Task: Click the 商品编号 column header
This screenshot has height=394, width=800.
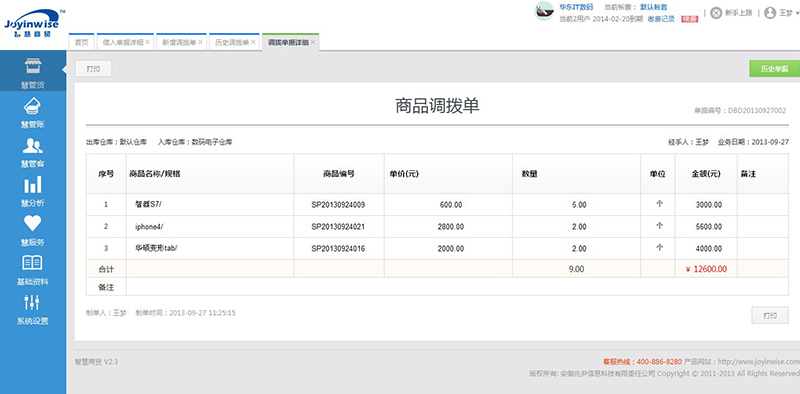Action: [339, 174]
